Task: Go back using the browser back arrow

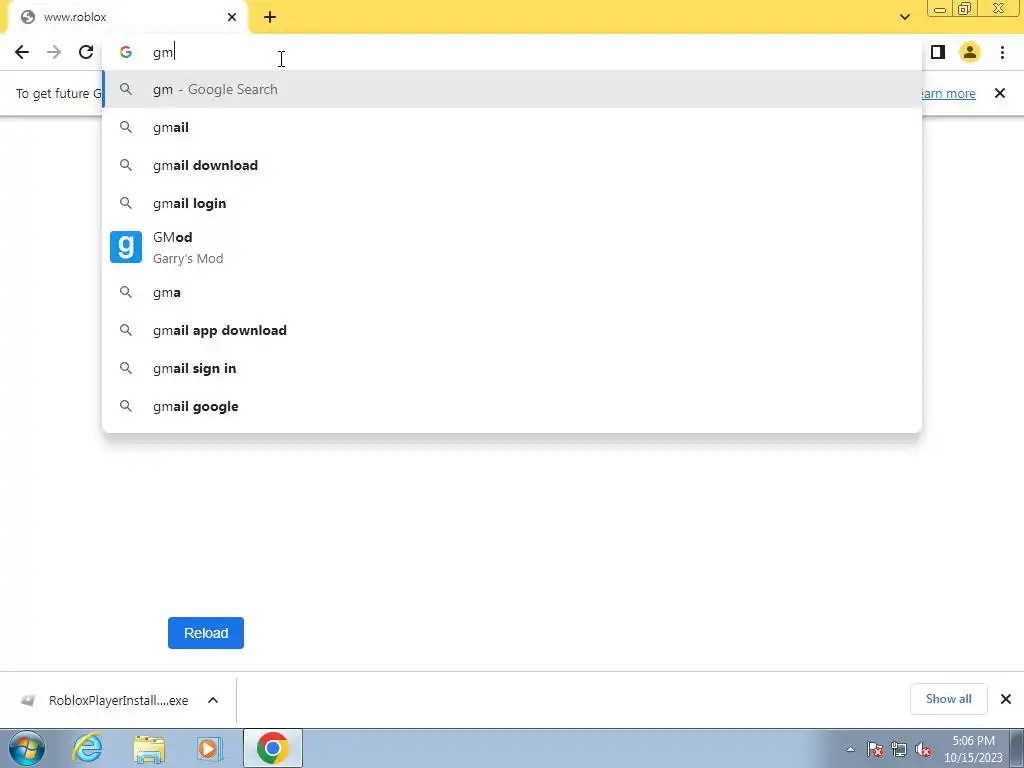Action: point(22,52)
